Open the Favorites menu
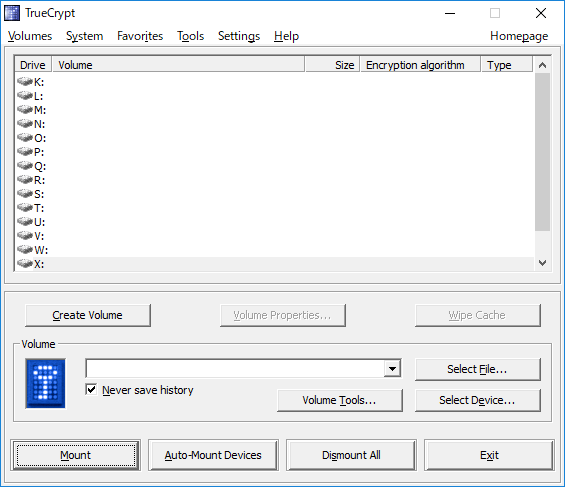565x487 pixels. click(x=140, y=36)
